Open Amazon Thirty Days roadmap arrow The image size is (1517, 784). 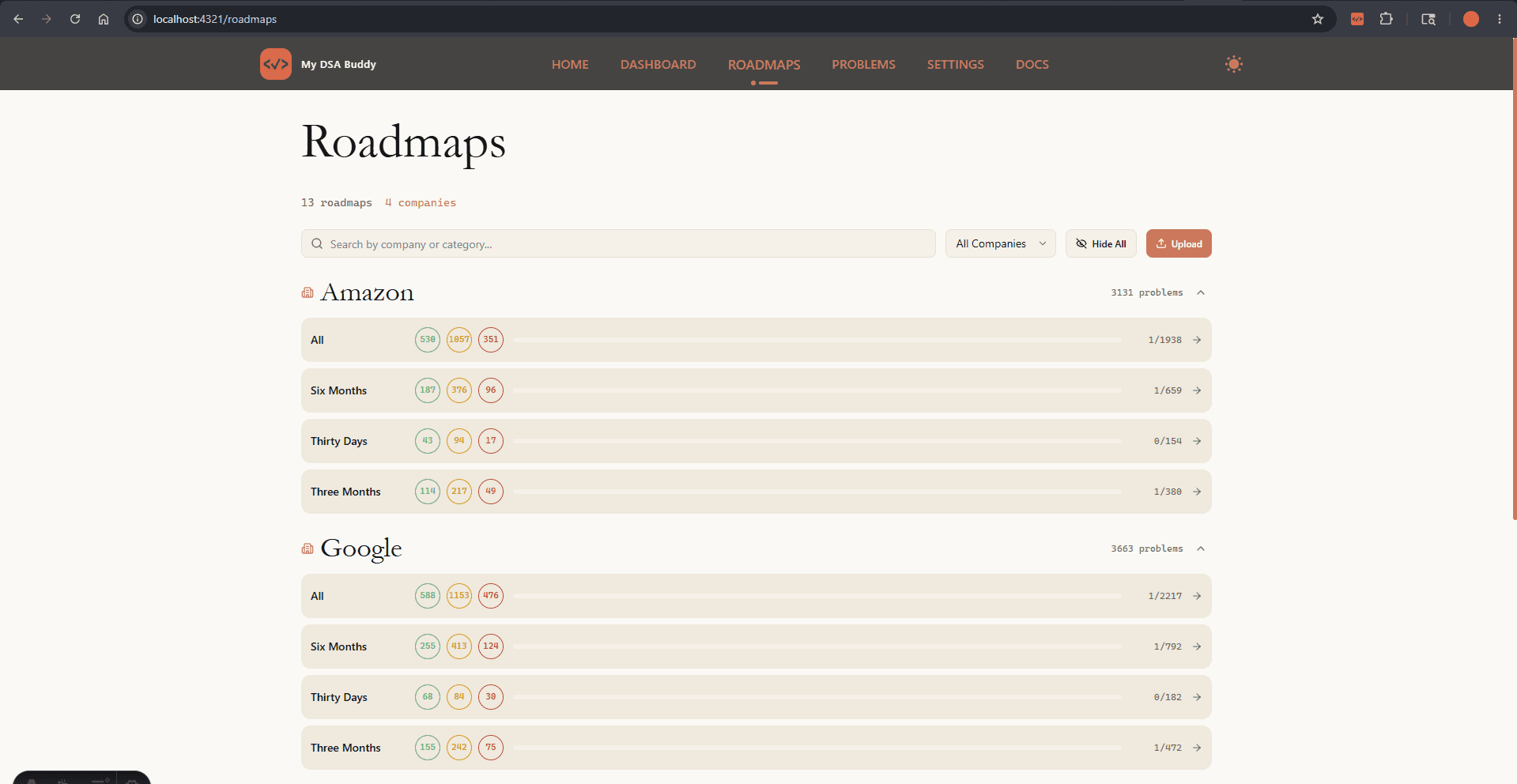pos(1197,441)
